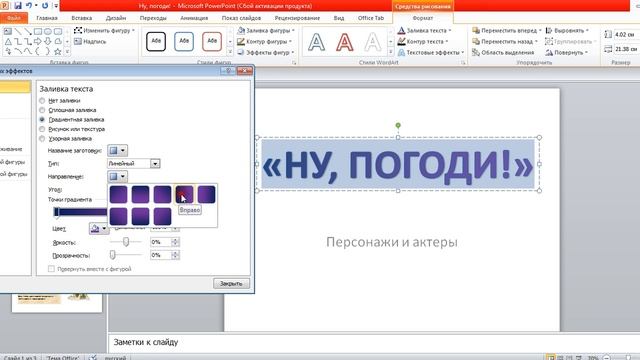Apply the black outline shape style
This screenshot has width=640, height=360.
[156, 41]
